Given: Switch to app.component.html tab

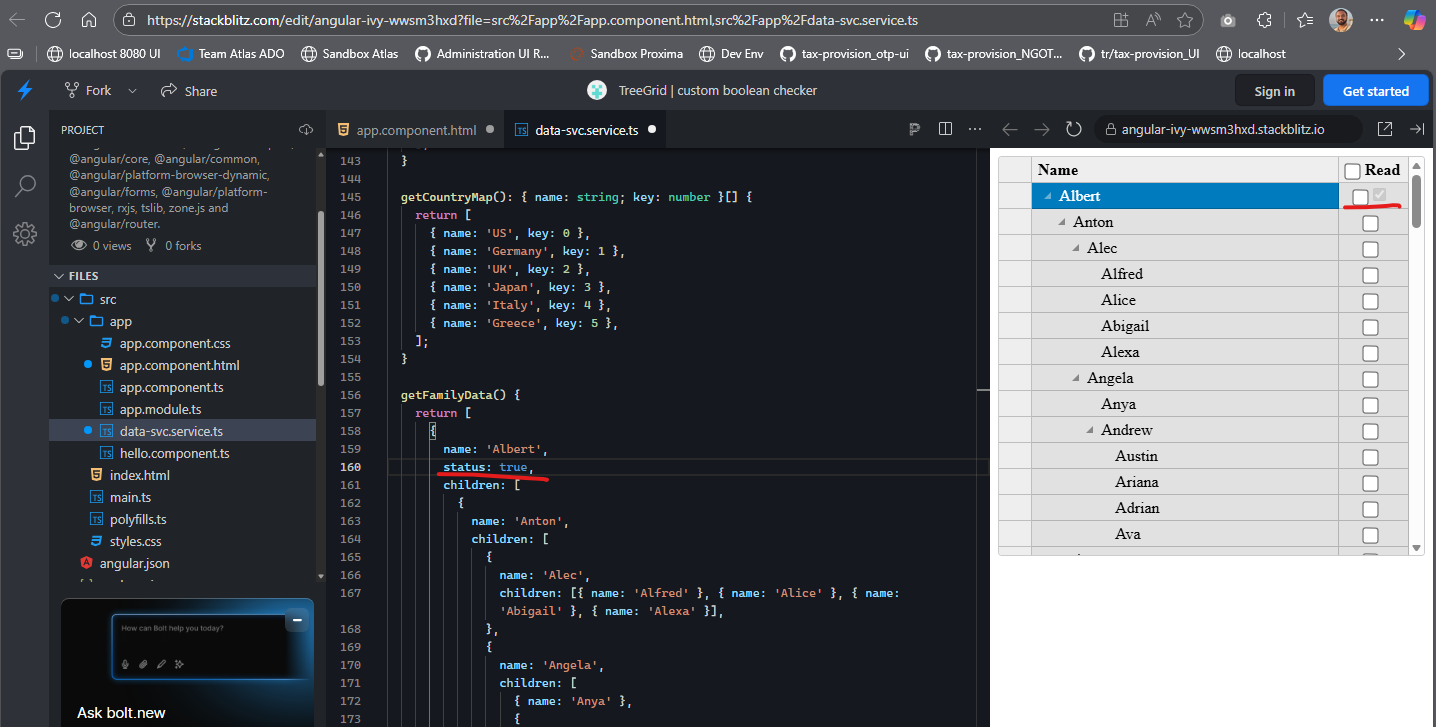Looking at the screenshot, I should (x=416, y=130).
